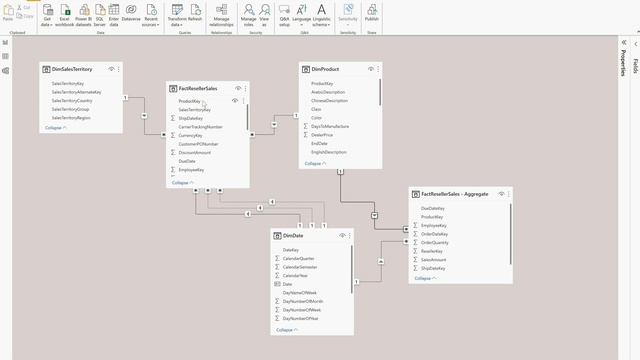Open Power BI datasets connector
Viewport: 640px width, 360px height.
(84, 16)
